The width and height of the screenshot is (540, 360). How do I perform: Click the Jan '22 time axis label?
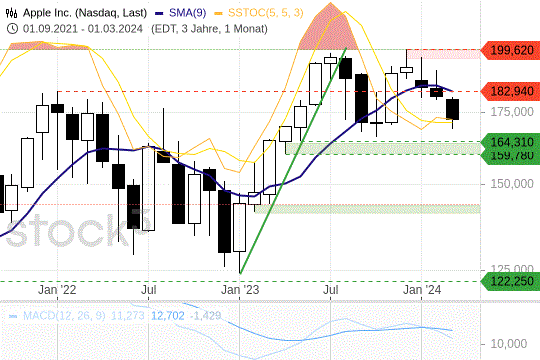point(57,290)
